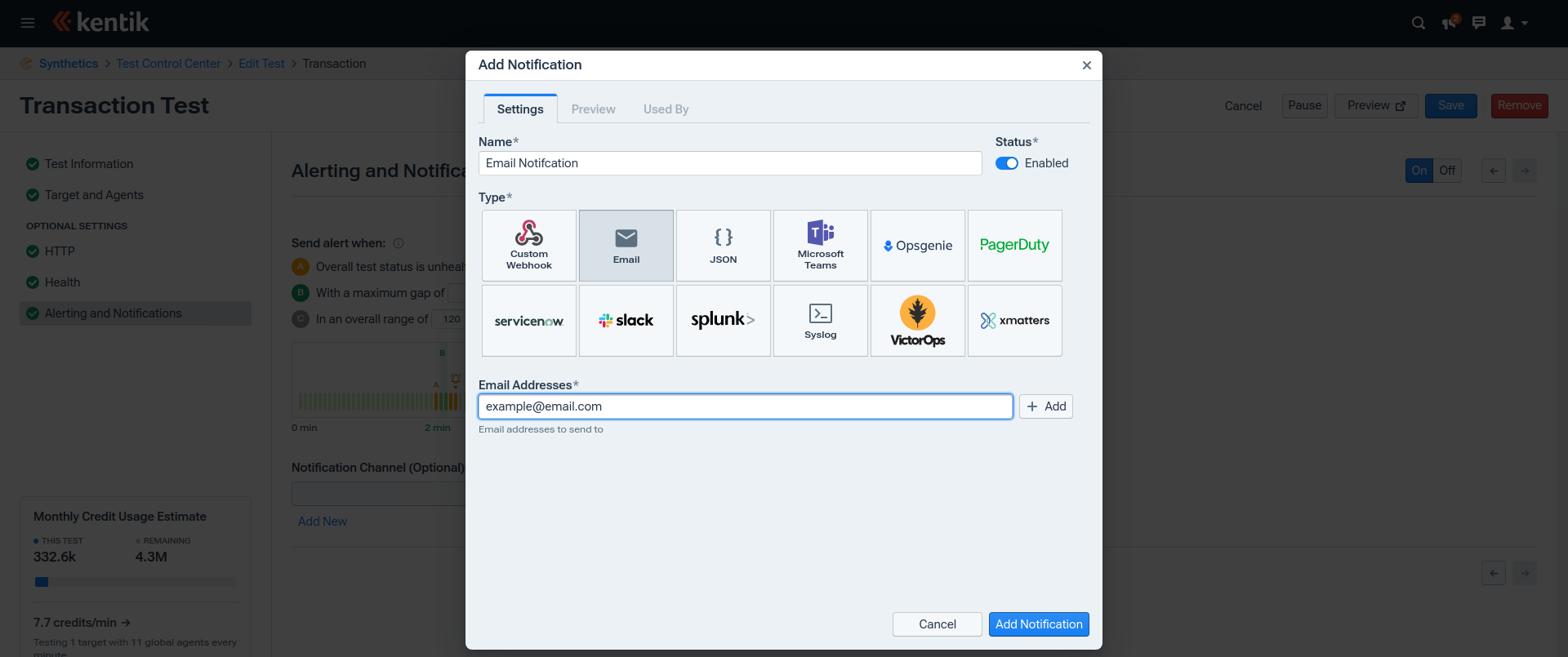
Task: Toggle the Status Enabled switch
Action: pyautogui.click(x=1006, y=163)
